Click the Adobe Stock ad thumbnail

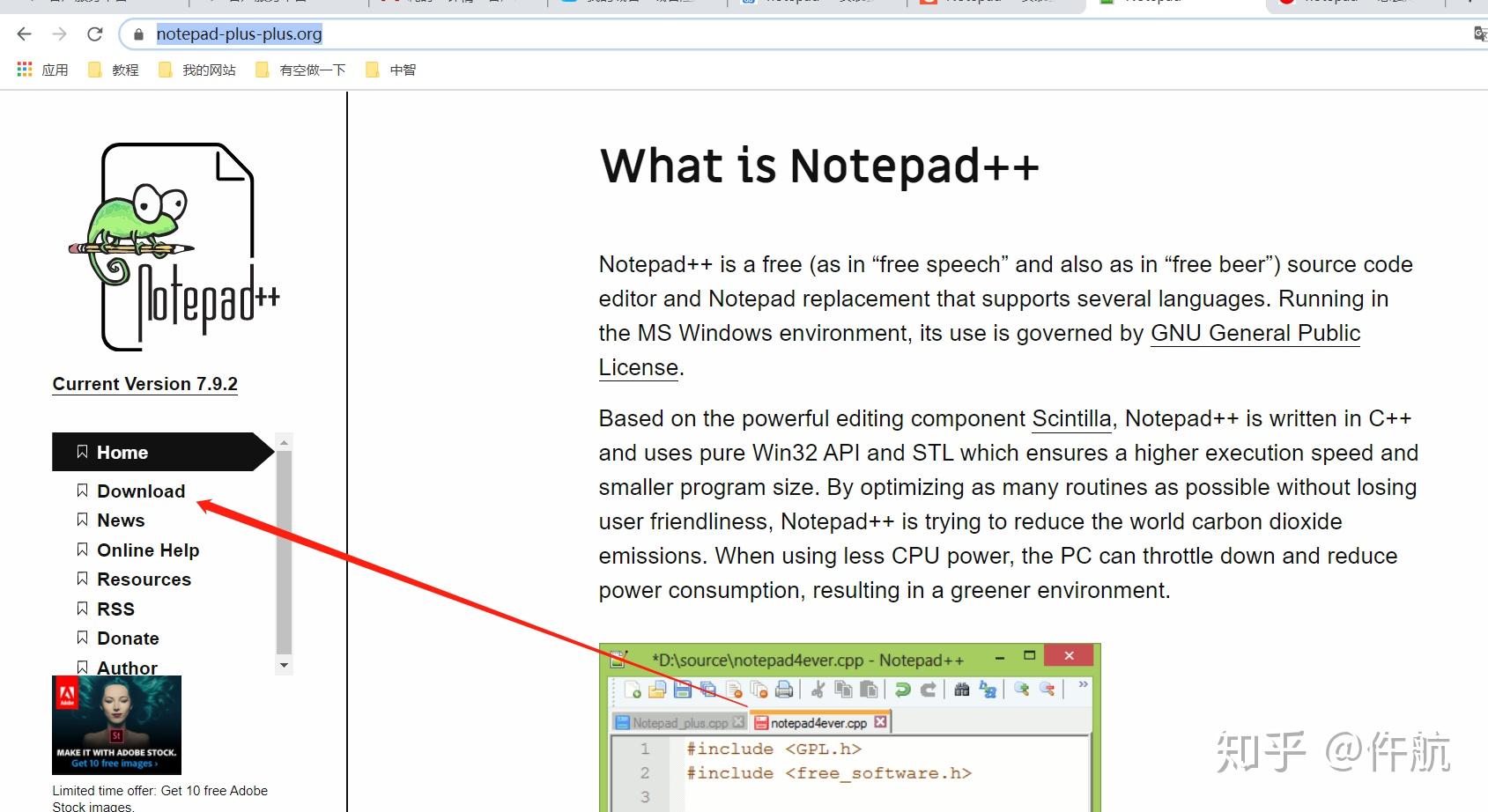point(115,724)
